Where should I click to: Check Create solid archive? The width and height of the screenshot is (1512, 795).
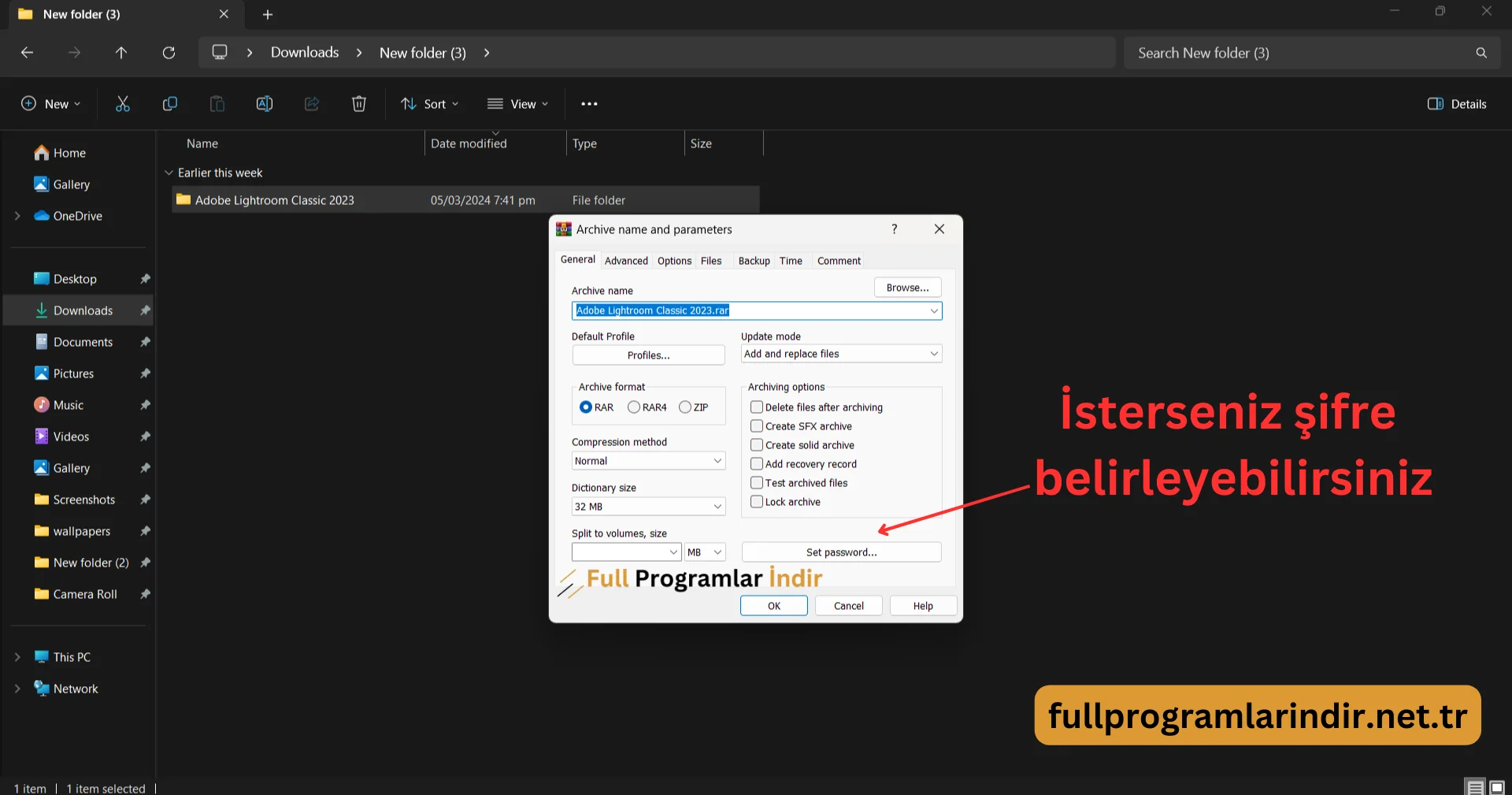[757, 445]
